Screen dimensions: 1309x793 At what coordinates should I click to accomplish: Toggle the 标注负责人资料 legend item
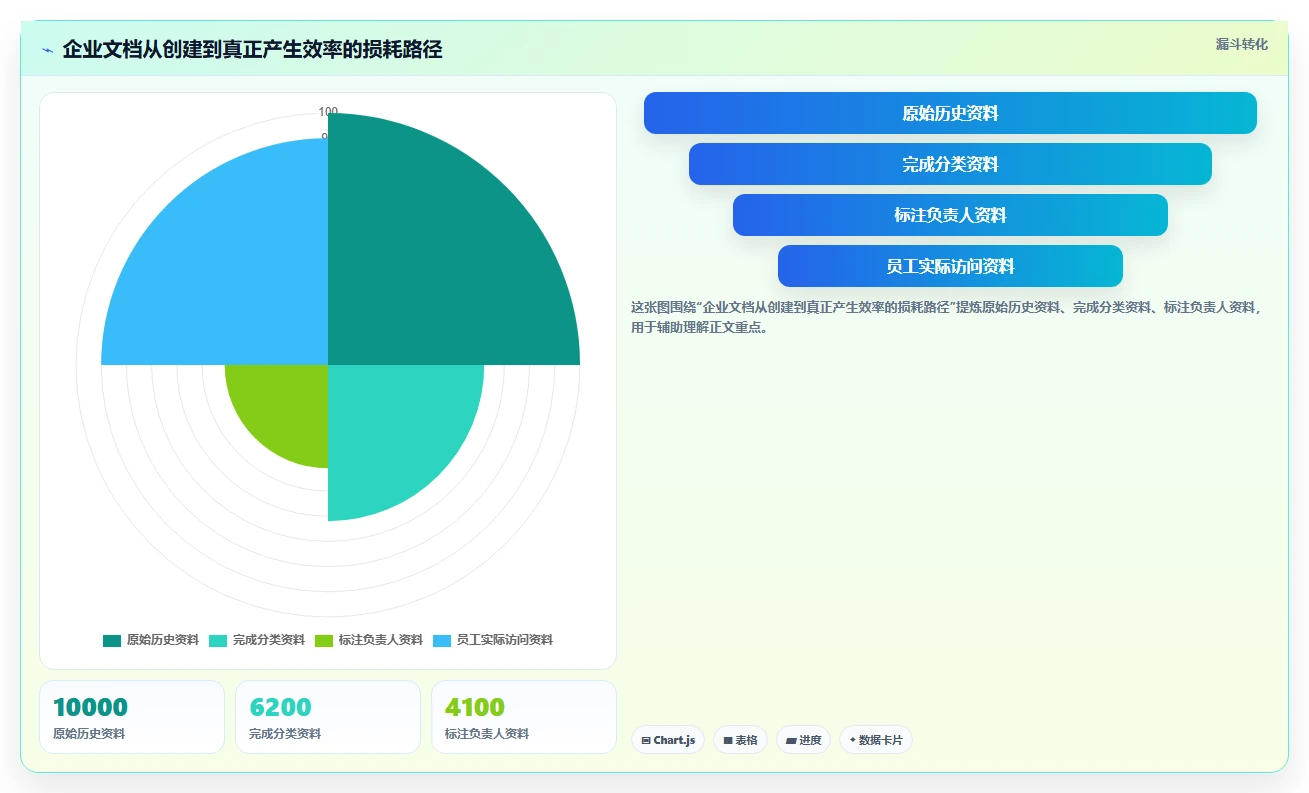pyautogui.click(x=369, y=640)
